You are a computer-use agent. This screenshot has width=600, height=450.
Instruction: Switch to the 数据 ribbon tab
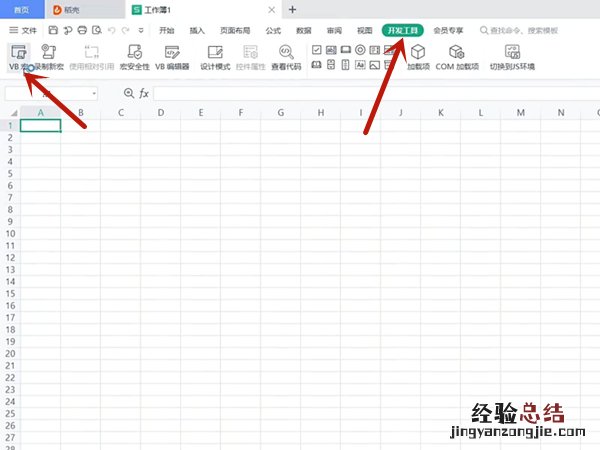click(x=303, y=30)
